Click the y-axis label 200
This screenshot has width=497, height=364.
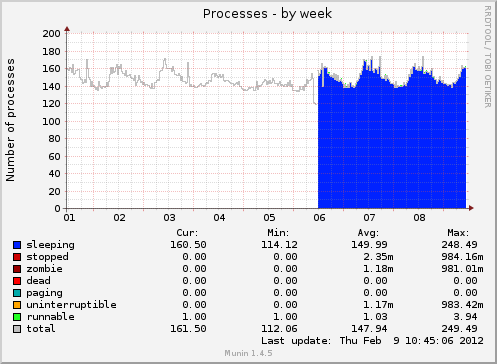coord(51,34)
